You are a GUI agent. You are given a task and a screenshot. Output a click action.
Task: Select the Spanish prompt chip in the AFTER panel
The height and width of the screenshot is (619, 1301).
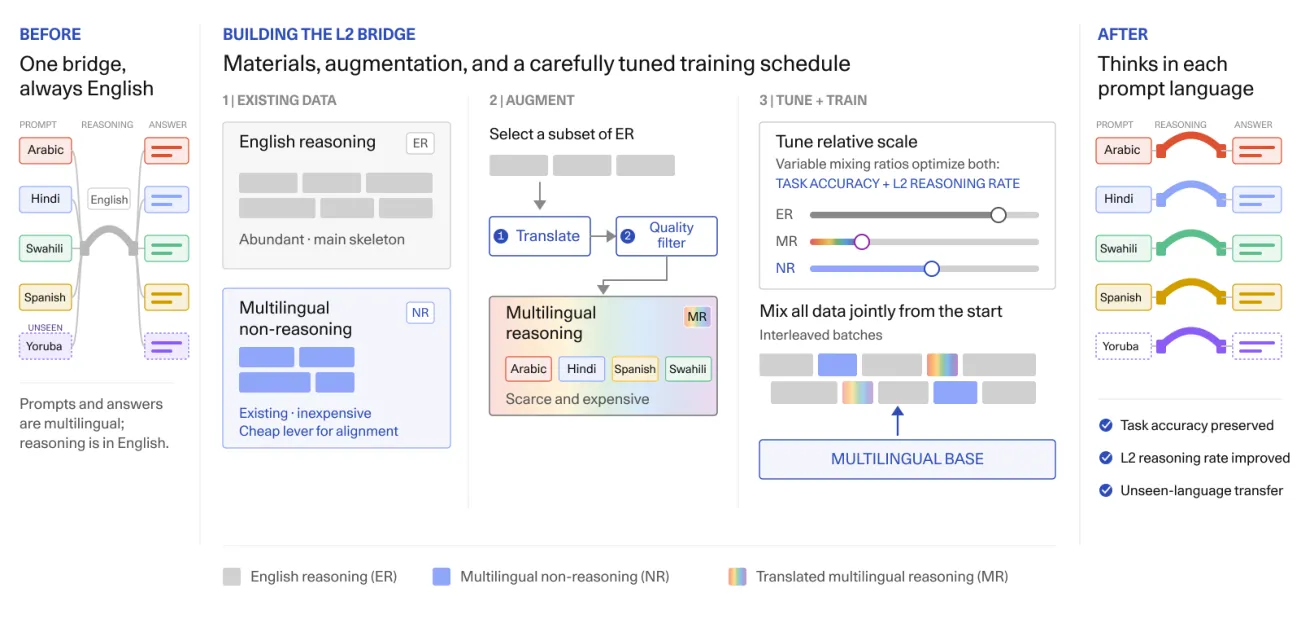pyautogui.click(x=1122, y=297)
